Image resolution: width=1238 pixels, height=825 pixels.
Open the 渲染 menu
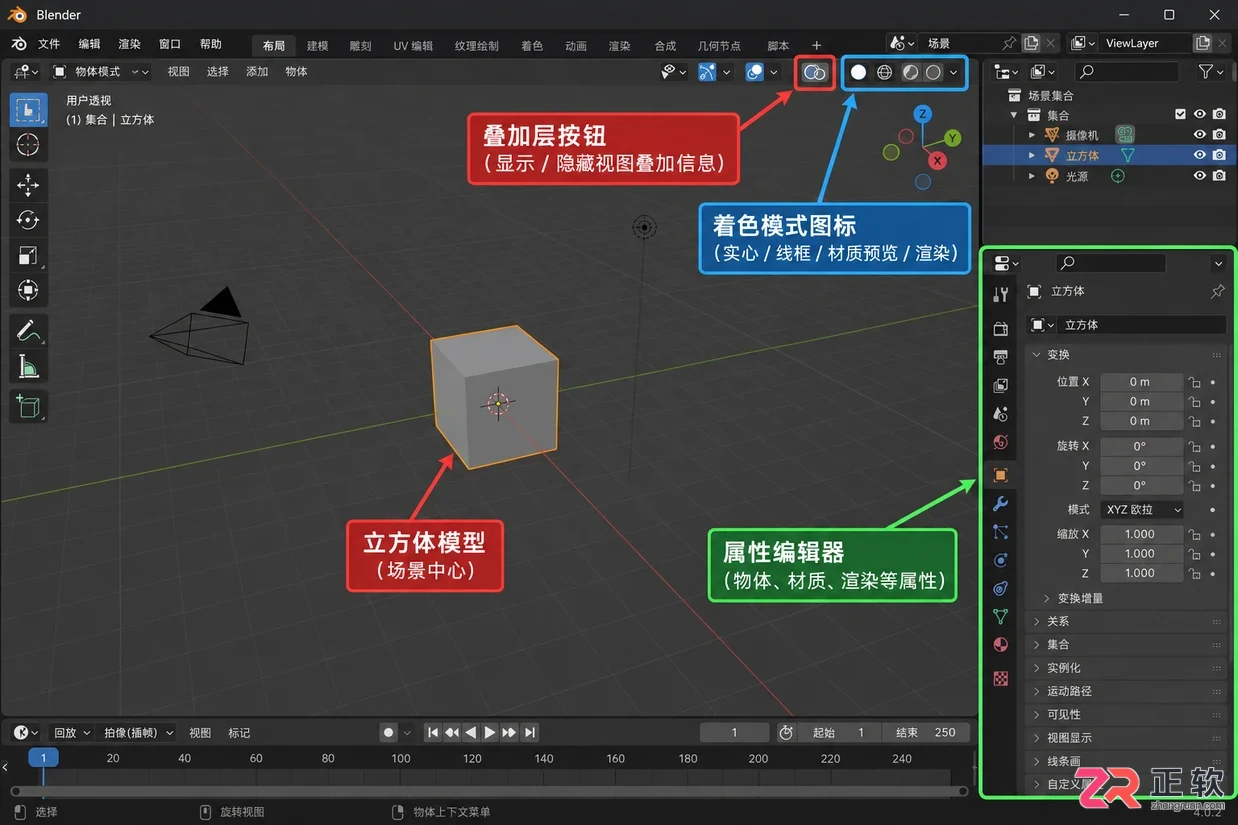click(129, 45)
